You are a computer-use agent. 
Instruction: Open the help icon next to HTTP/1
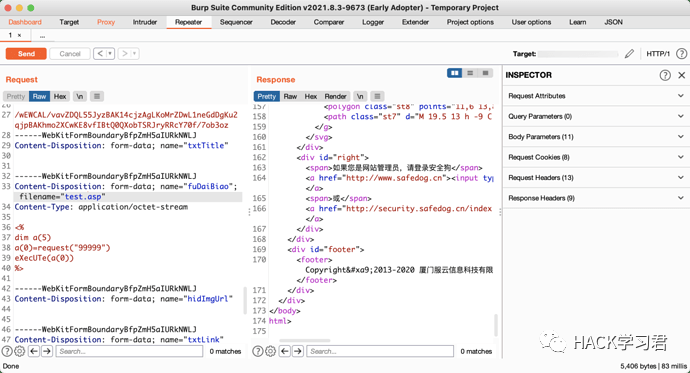click(681, 54)
